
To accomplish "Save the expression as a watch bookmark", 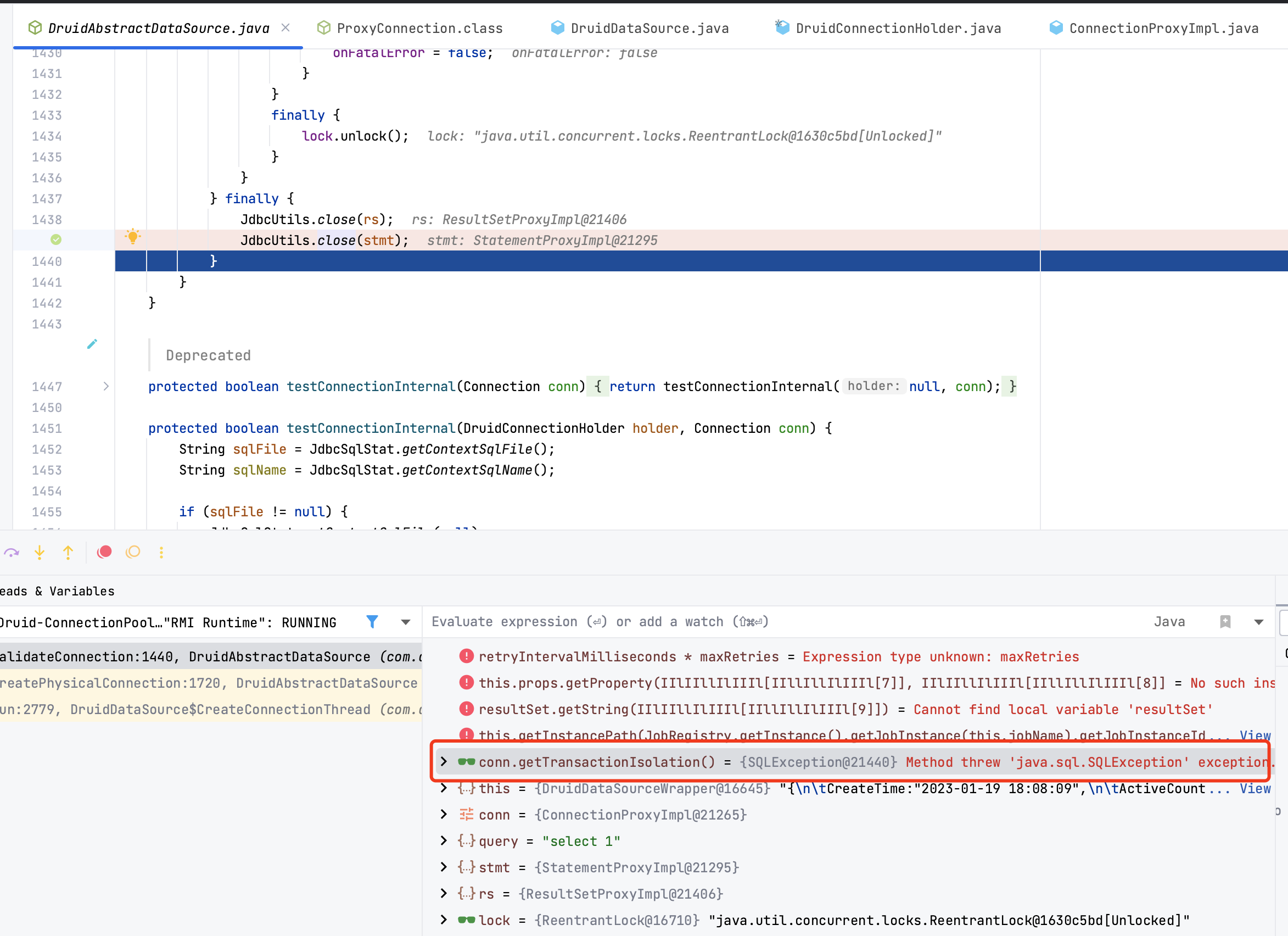I will point(1225,622).
